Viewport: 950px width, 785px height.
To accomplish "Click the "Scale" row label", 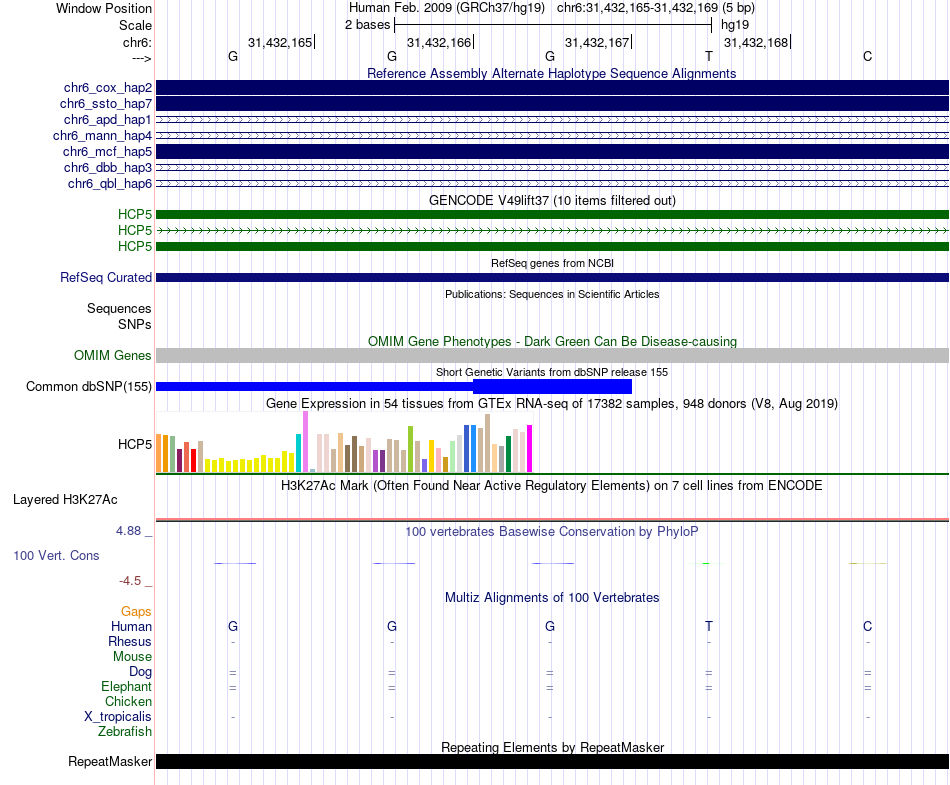I will pos(135,25).
